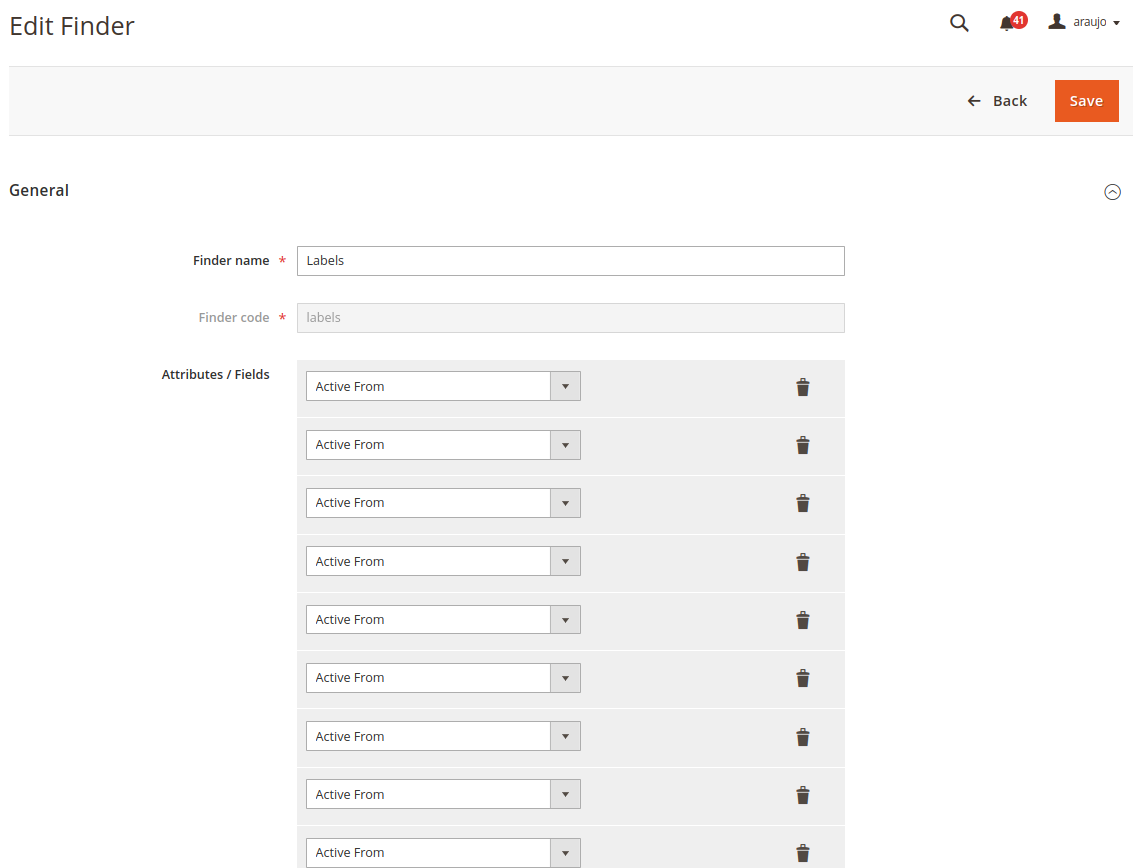The width and height of the screenshot is (1146, 868).
Task: Open the search magnifier icon
Action: 959,23
